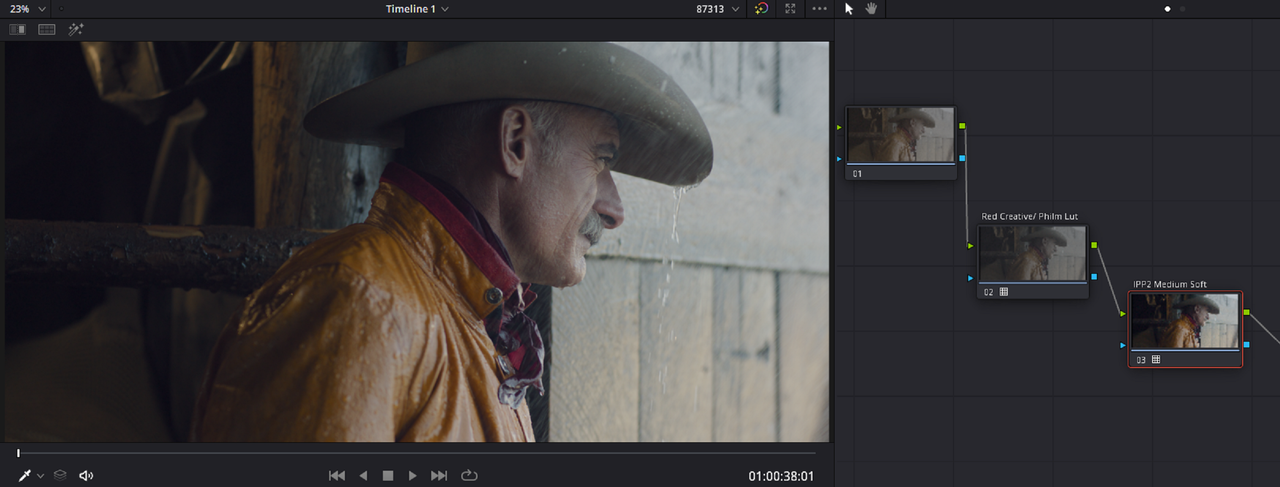Click the viewer scrubber bar playhead

18,453
